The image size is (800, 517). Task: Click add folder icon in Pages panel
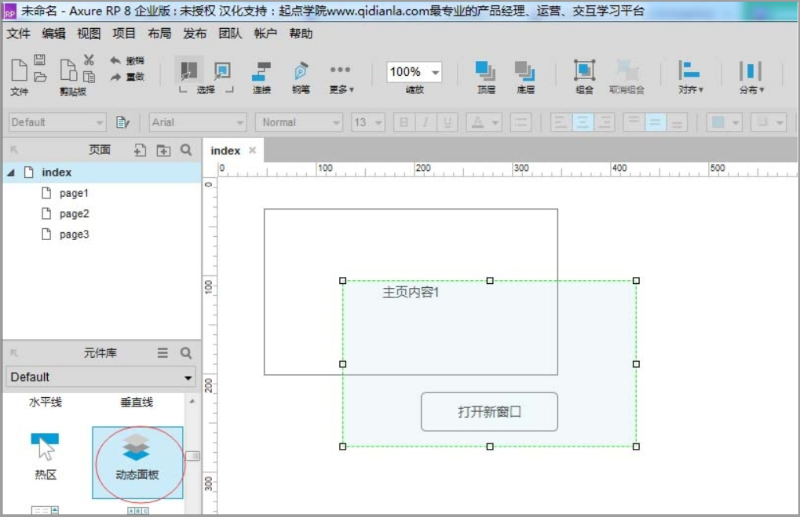163,150
